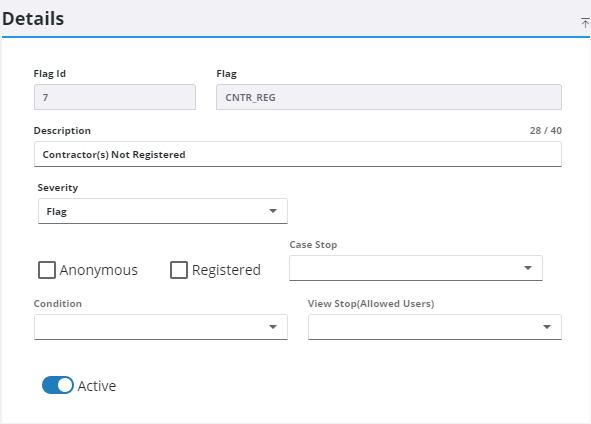The width and height of the screenshot is (591, 424).
Task: Click the Severity dropdown arrow icon
Action: coord(273,211)
